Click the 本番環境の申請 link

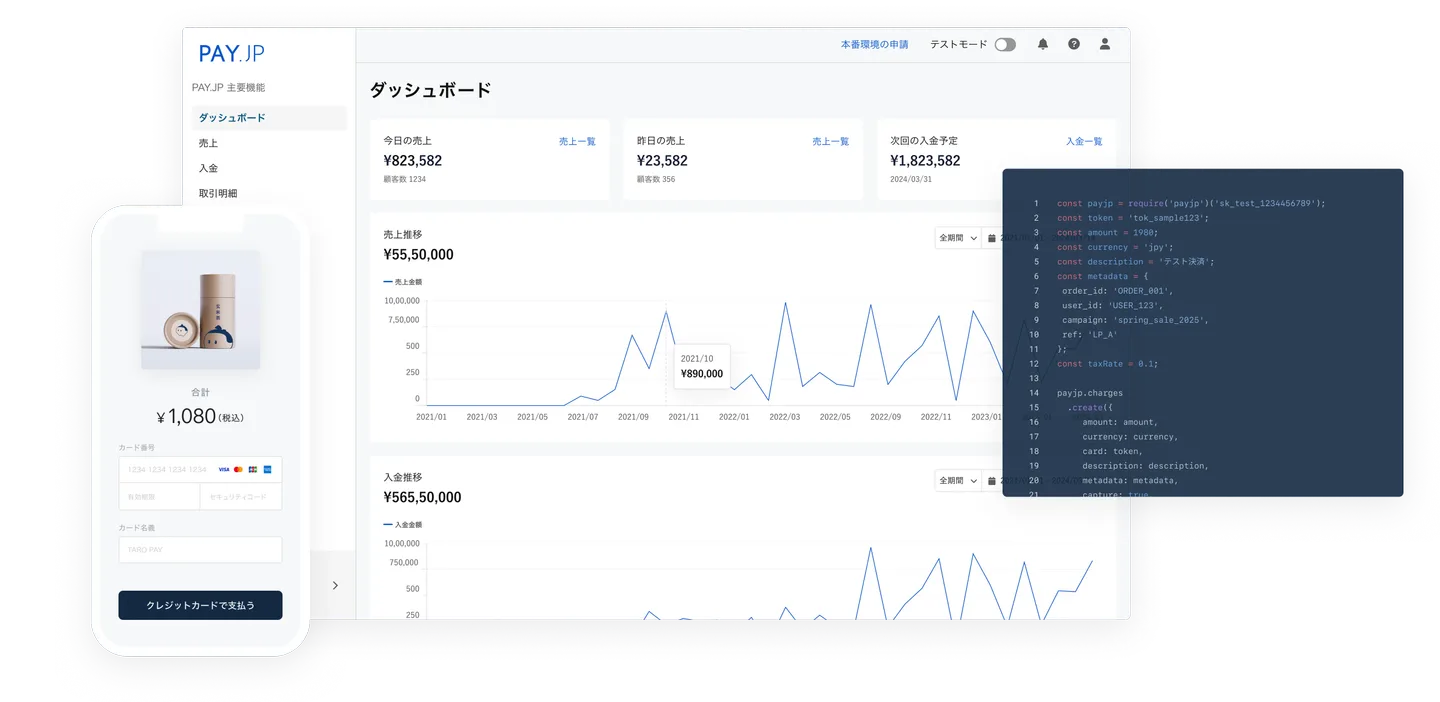(874, 45)
